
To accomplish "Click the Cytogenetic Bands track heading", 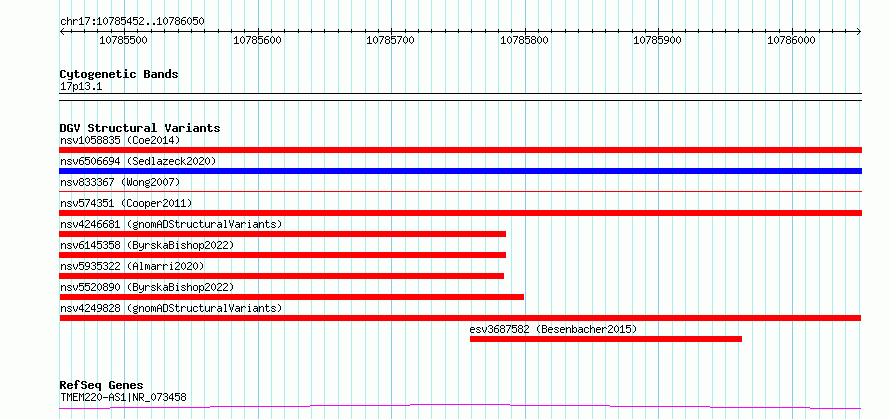I will 119,74.
